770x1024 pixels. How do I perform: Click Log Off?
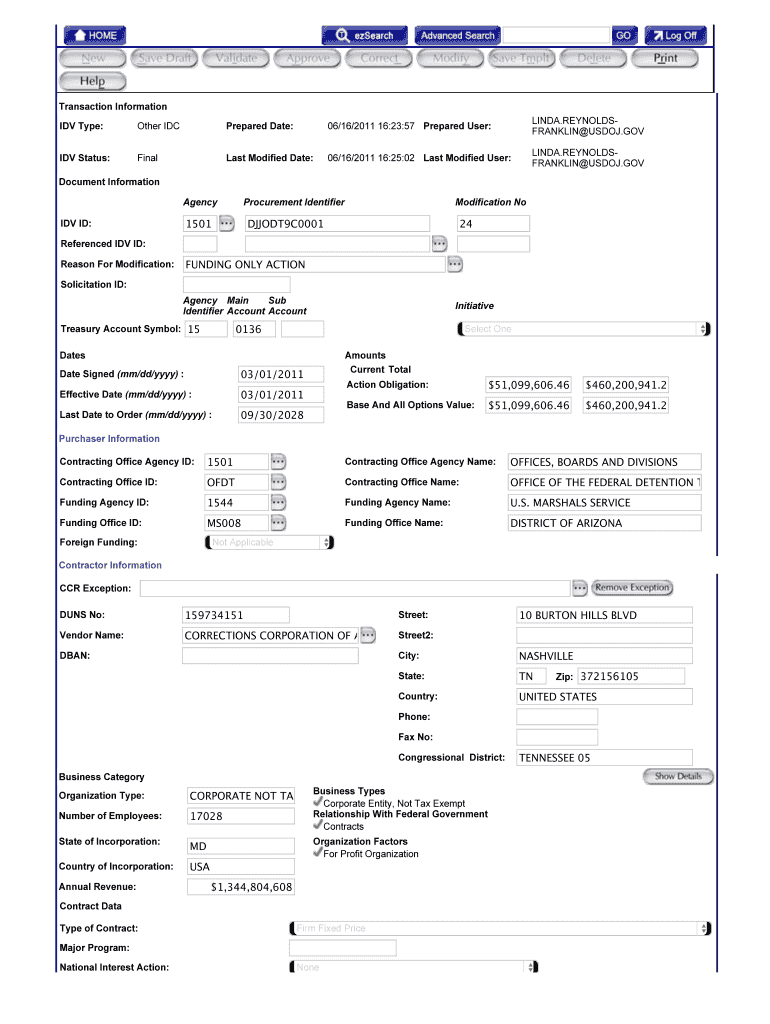(675, 35)
